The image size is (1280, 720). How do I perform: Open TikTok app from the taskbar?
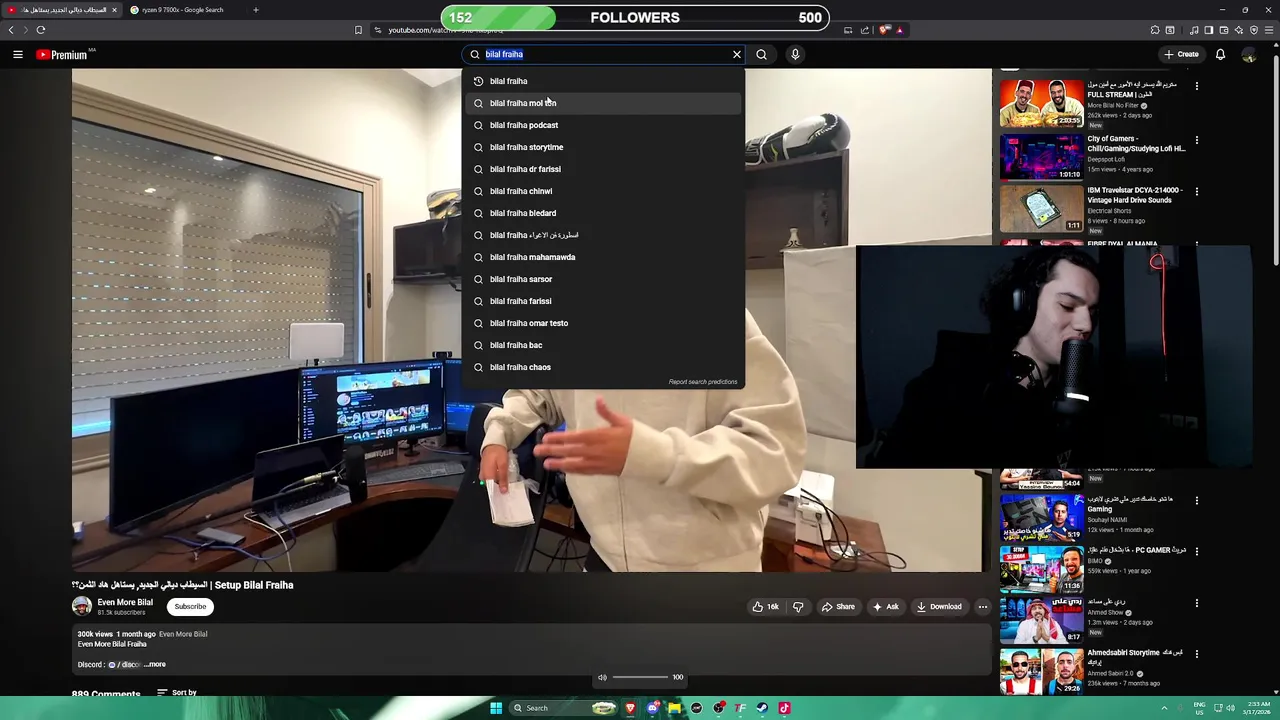pyautogui.click(x=784, y=708)
